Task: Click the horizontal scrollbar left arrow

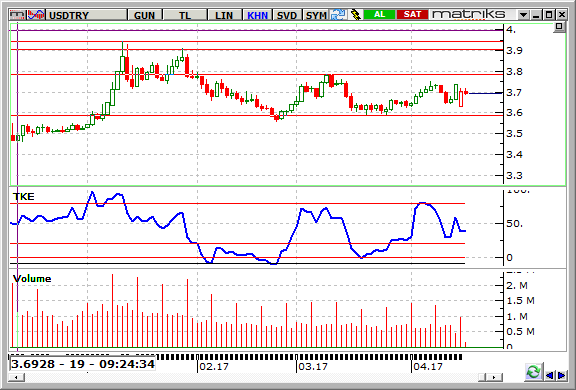Action: coord(17,377)
